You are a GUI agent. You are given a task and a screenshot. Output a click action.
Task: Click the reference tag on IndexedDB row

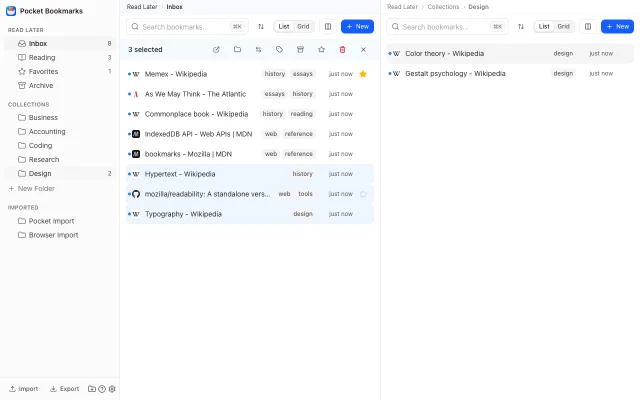[298, 134]
